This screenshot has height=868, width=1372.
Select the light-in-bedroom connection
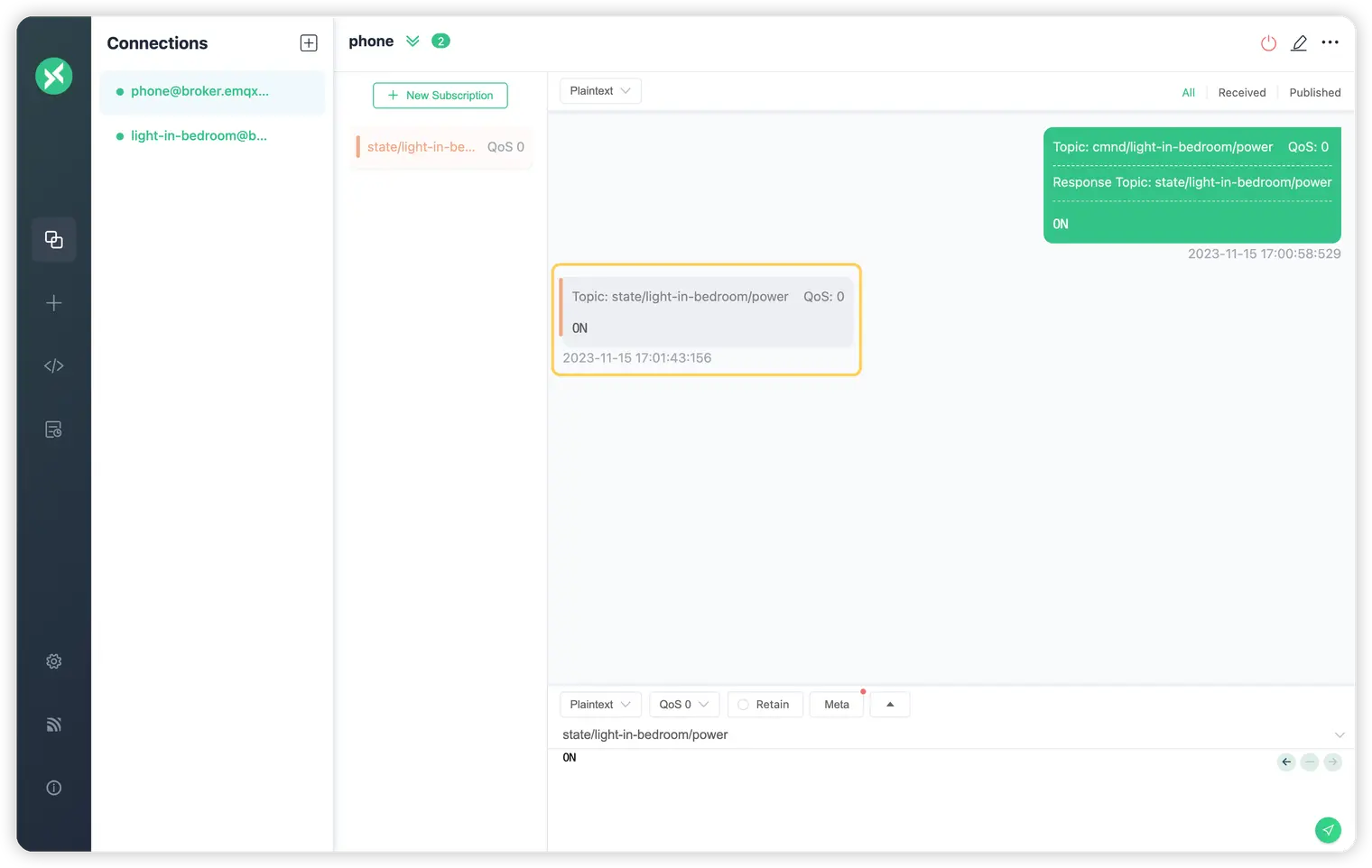pos(199,136)
